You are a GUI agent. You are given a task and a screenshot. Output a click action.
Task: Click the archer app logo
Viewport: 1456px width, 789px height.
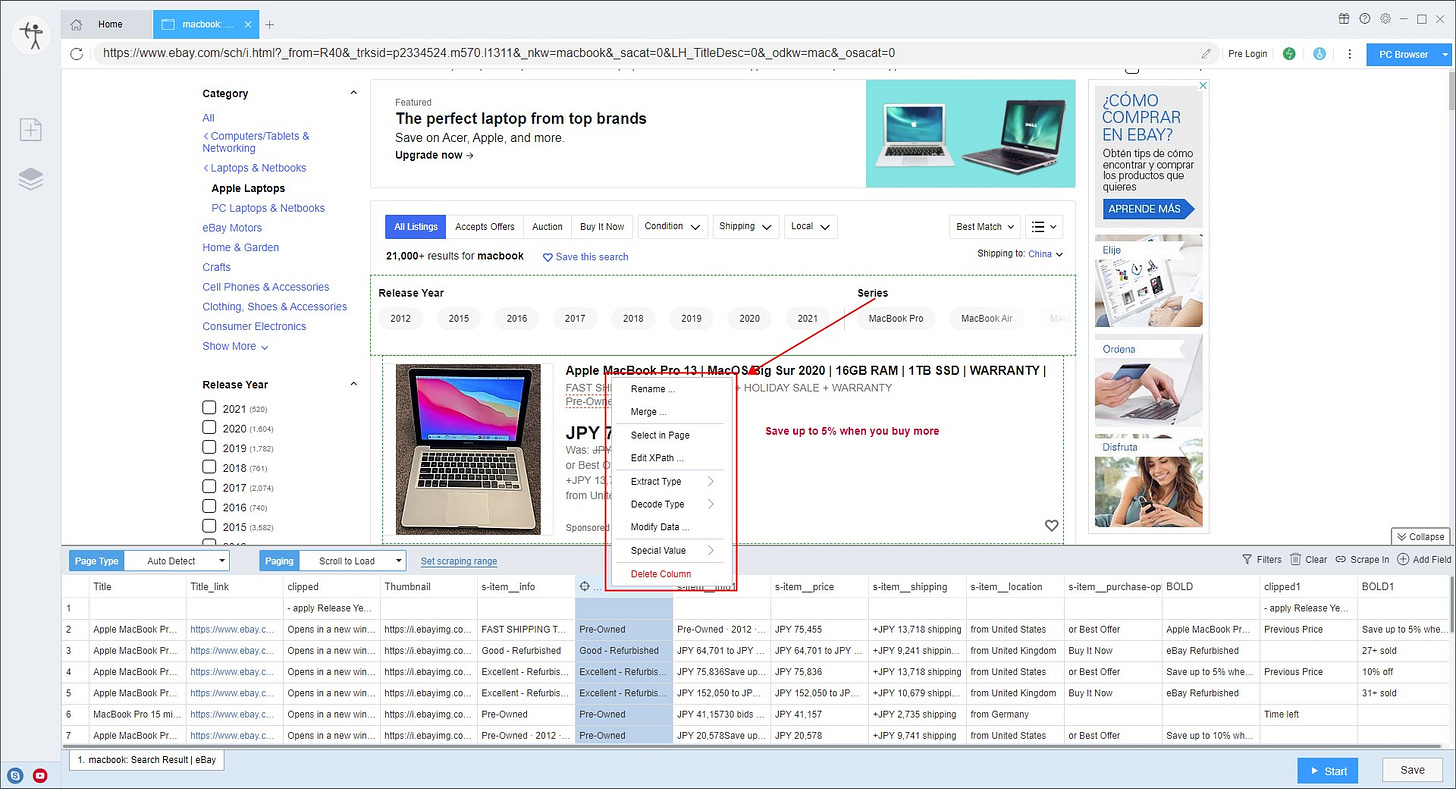(31, 36)
